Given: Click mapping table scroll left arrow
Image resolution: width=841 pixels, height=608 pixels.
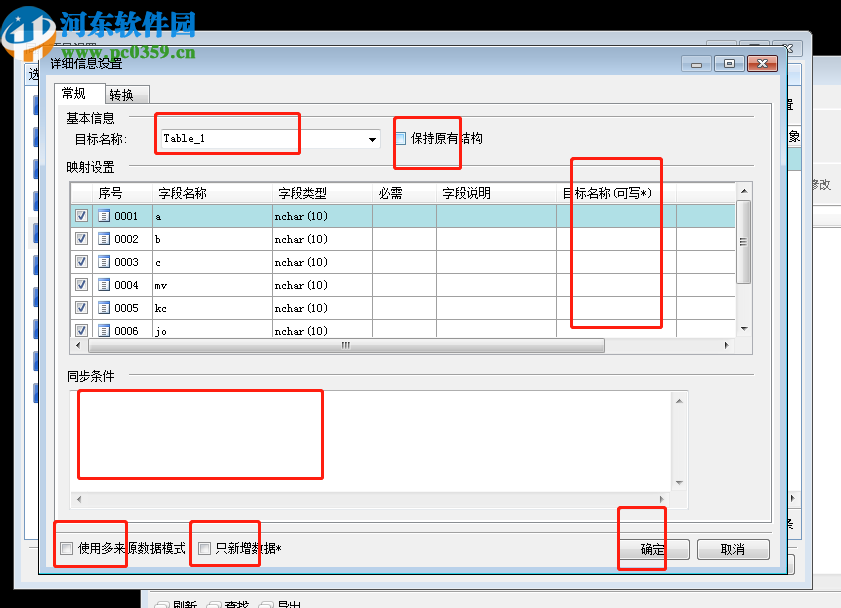Looking at the screenshot, I should tap(79, 345).
